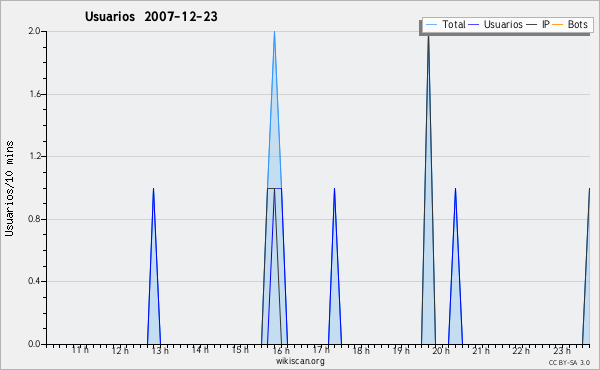
Task: Click the '20 h' x-axis label
Action: tap(441, 350)
